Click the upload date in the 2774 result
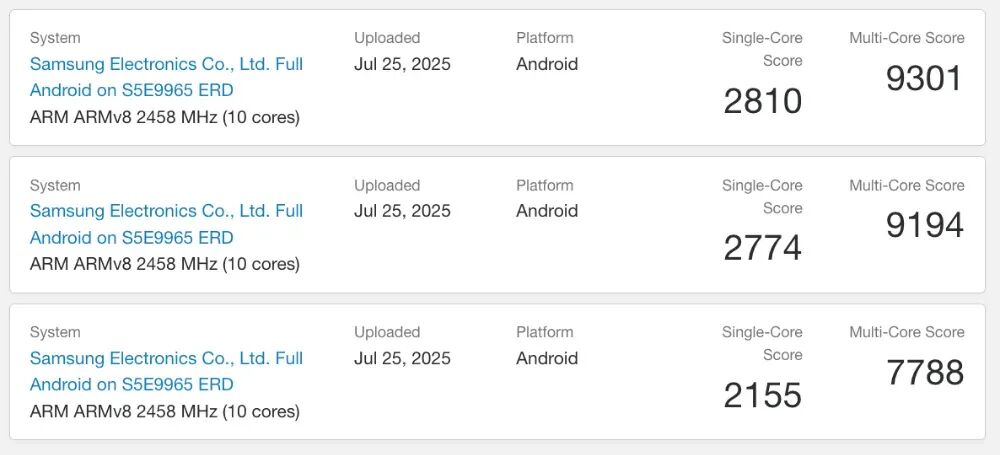The image size is (1000, 455). (402, 211)
